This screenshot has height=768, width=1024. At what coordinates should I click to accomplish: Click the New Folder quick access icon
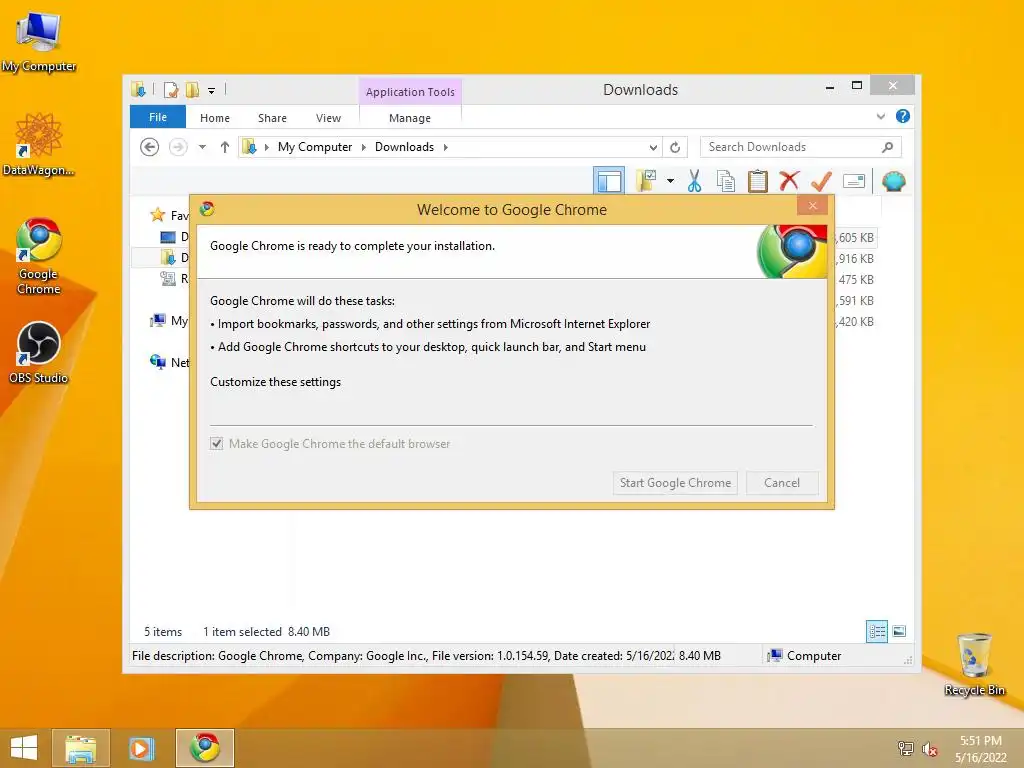pos(192,90)
